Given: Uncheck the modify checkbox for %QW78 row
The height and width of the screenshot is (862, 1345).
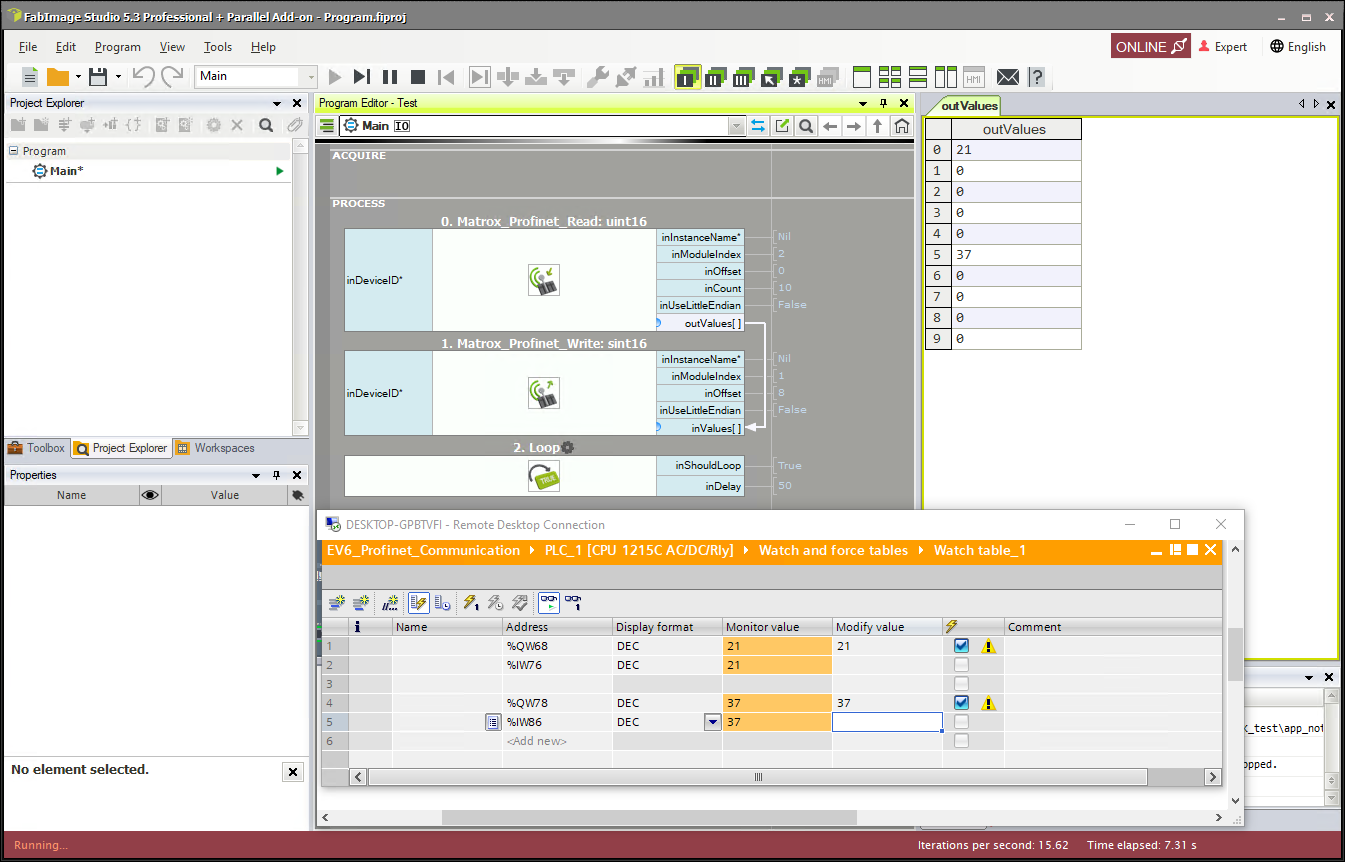Looking at the screenshot, I should 961,703.
